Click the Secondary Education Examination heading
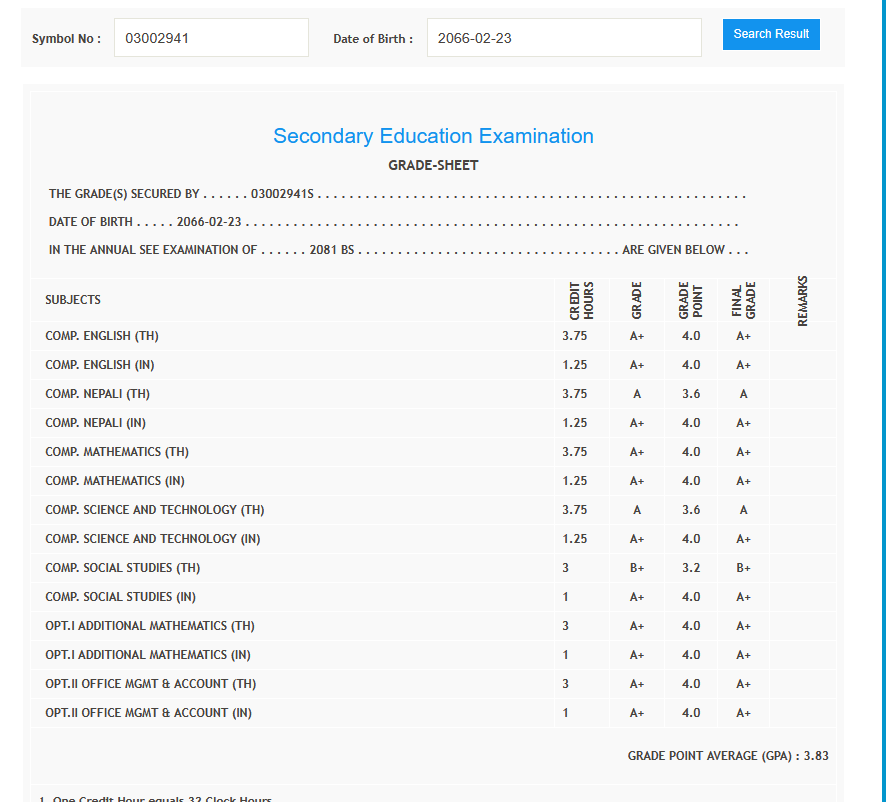 click(433, 136)
